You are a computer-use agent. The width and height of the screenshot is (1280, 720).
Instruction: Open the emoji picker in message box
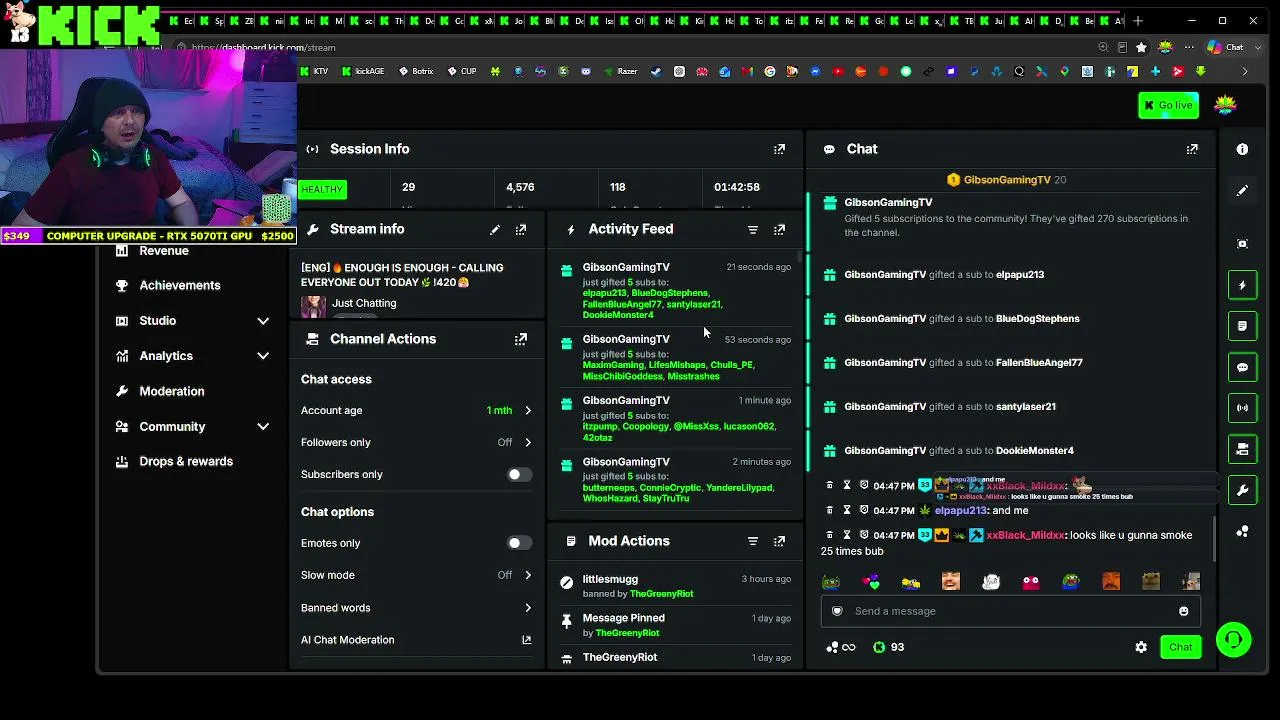[x=1184, y=611]
